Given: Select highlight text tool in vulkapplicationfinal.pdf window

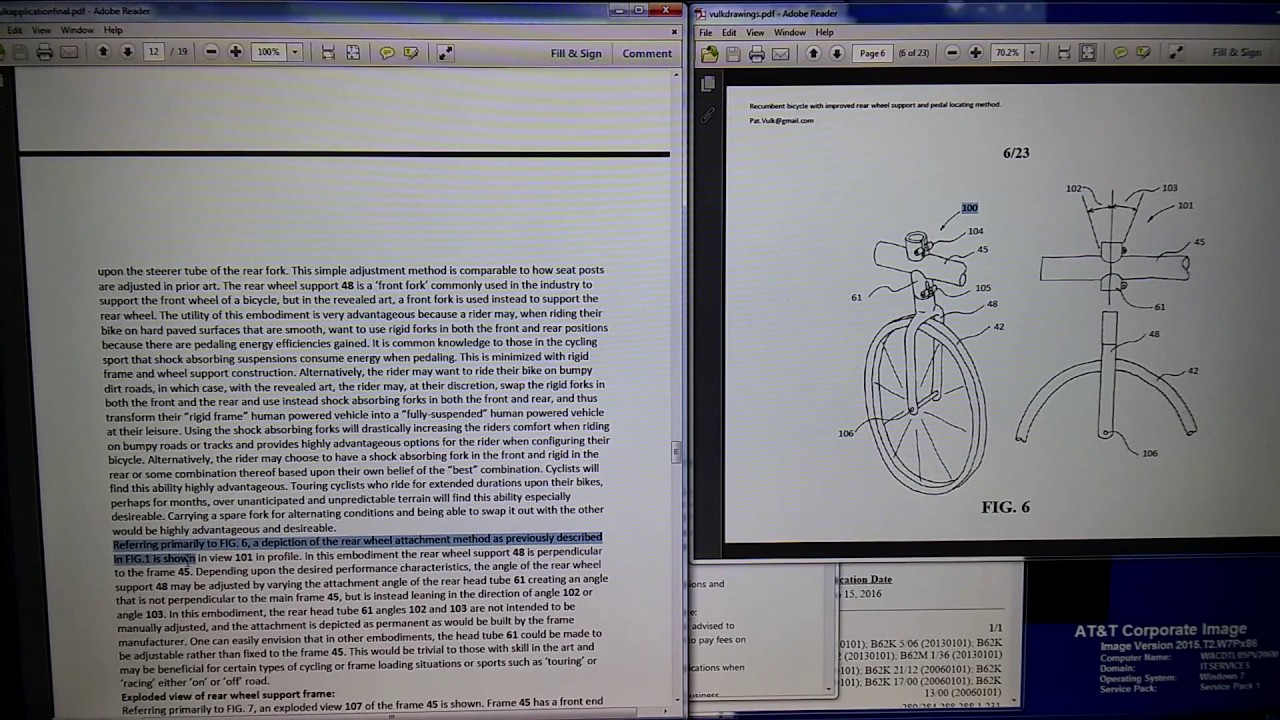Looking at the screenshot, I should (411, 52).
